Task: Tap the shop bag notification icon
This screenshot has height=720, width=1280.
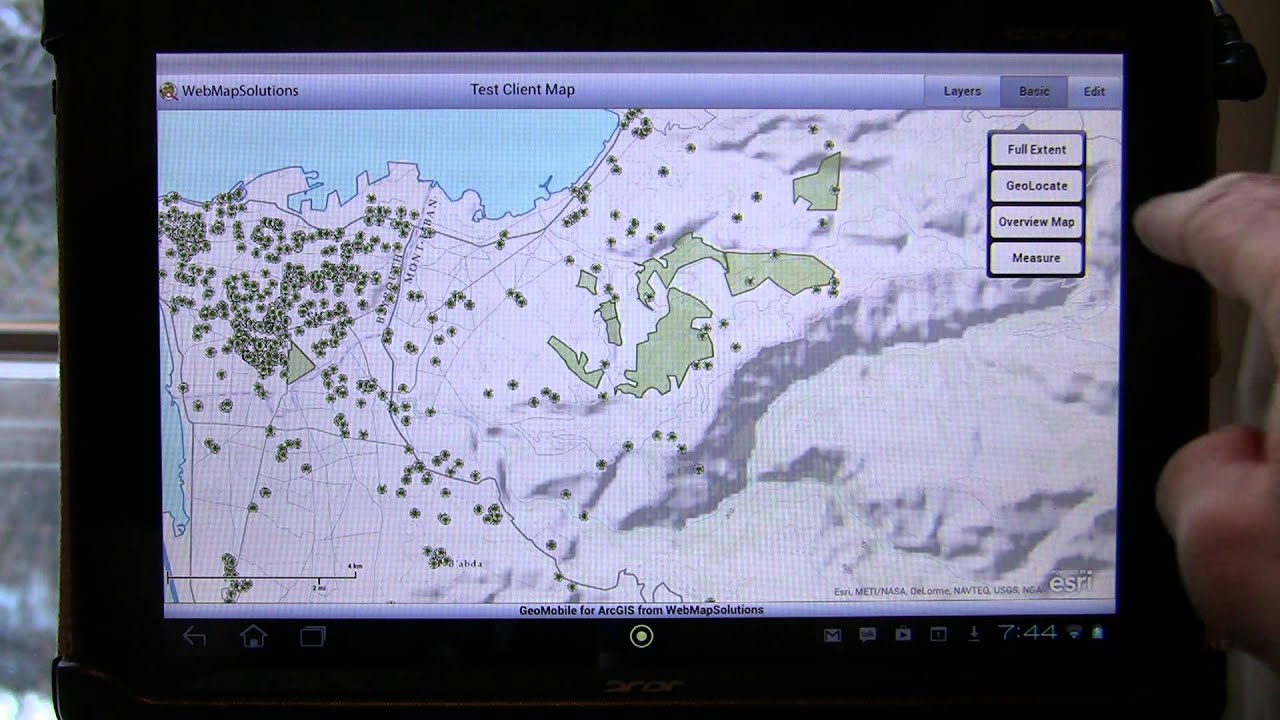Action: point(903,634)
